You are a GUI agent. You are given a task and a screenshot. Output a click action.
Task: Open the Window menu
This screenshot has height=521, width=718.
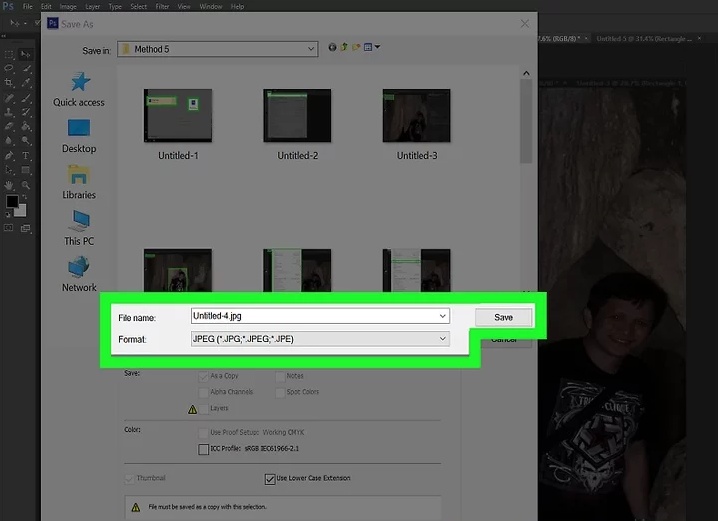coord(211,6)
